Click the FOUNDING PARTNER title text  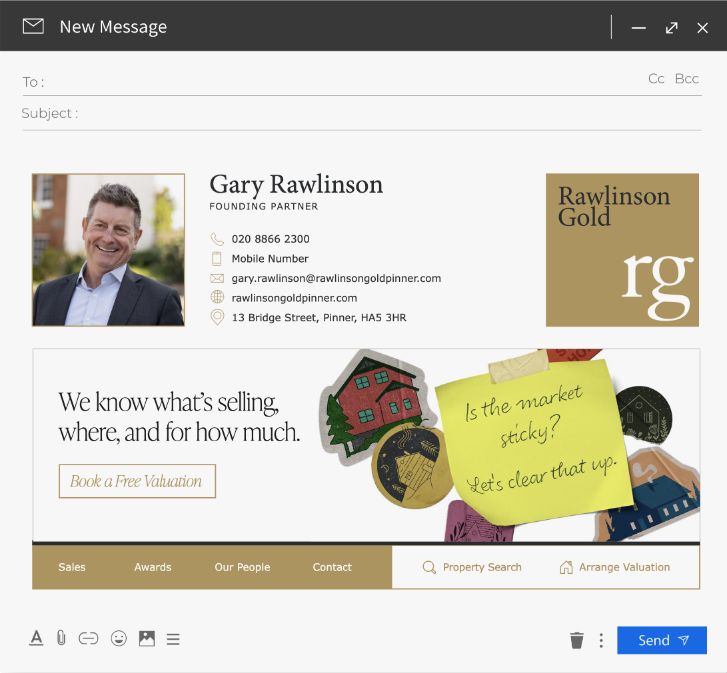[264, 206]
